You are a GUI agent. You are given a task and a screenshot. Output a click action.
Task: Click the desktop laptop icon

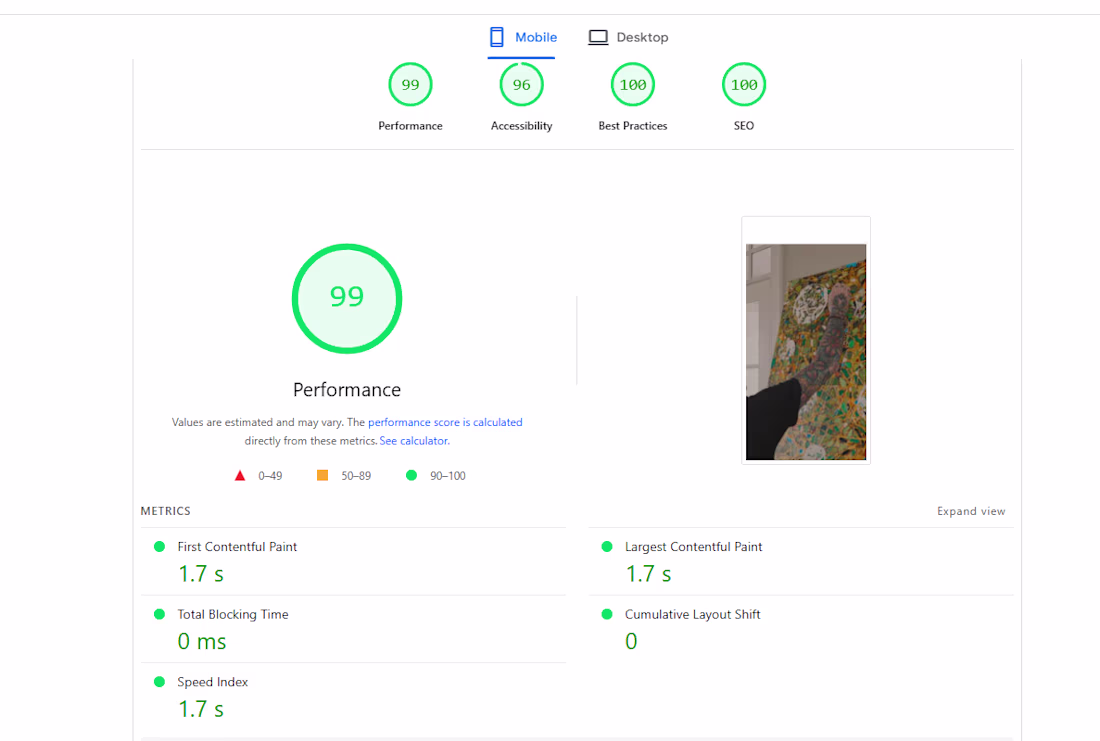coord(598,38)
